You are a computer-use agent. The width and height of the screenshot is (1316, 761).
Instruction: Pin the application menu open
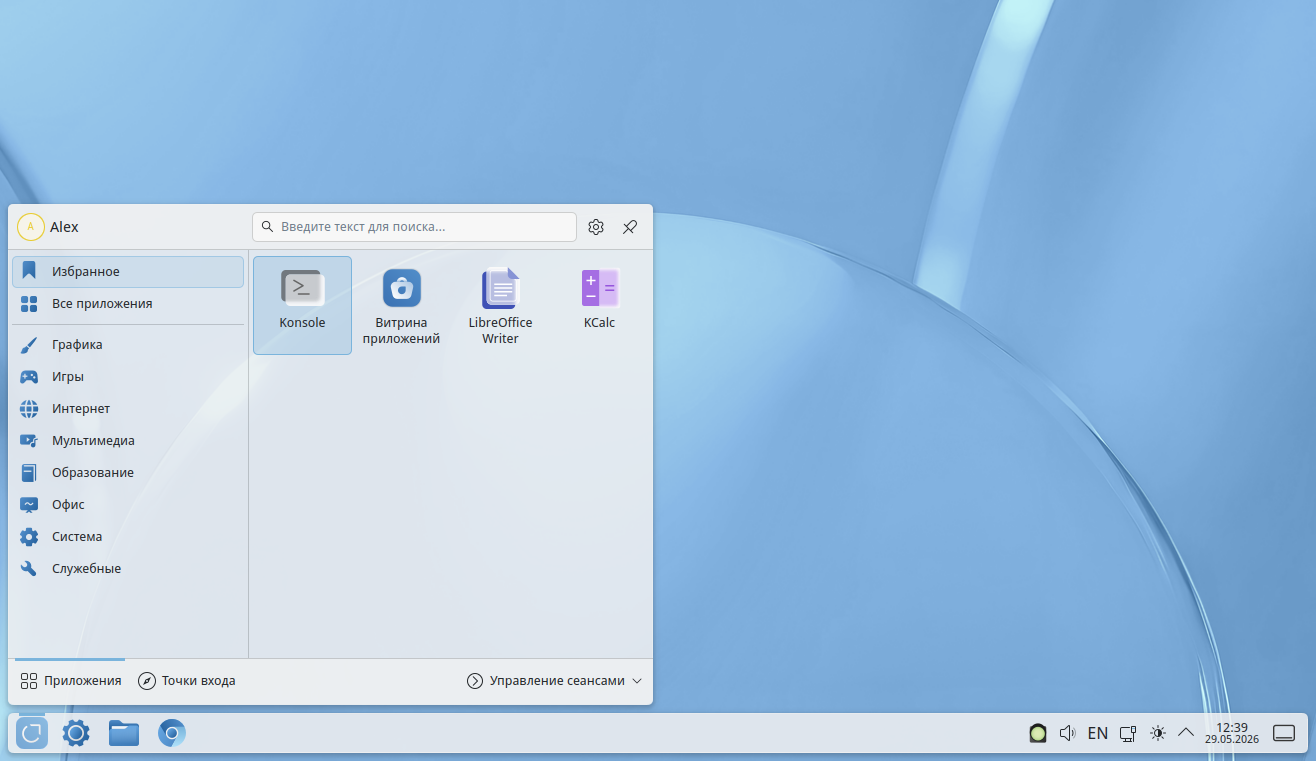[x=630, y=227]
